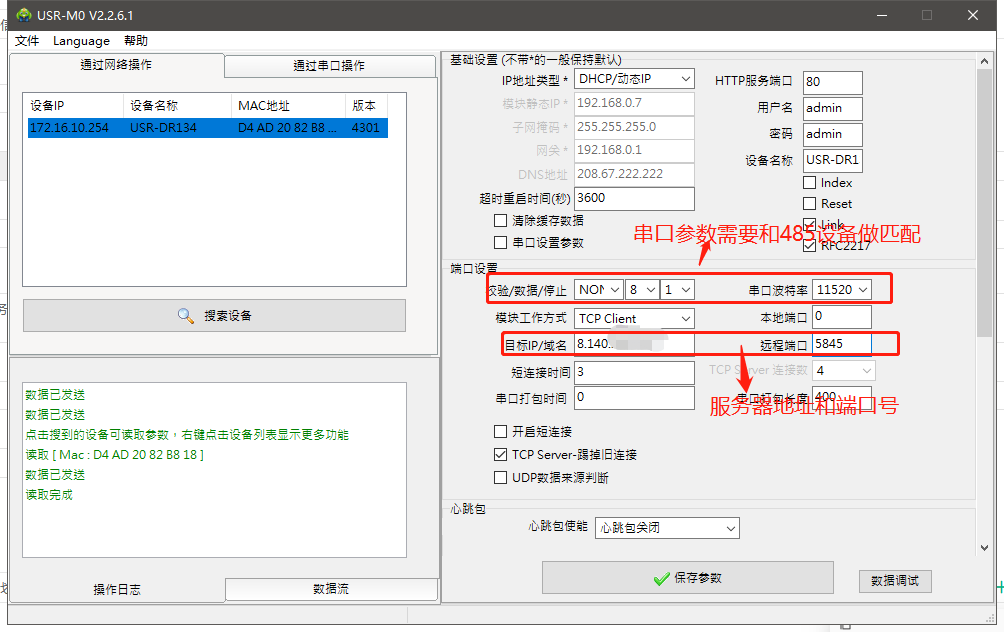Enable the UDP数据来源判断 checkbox
Screen dimensions: 1004x632
click(501, 478)
